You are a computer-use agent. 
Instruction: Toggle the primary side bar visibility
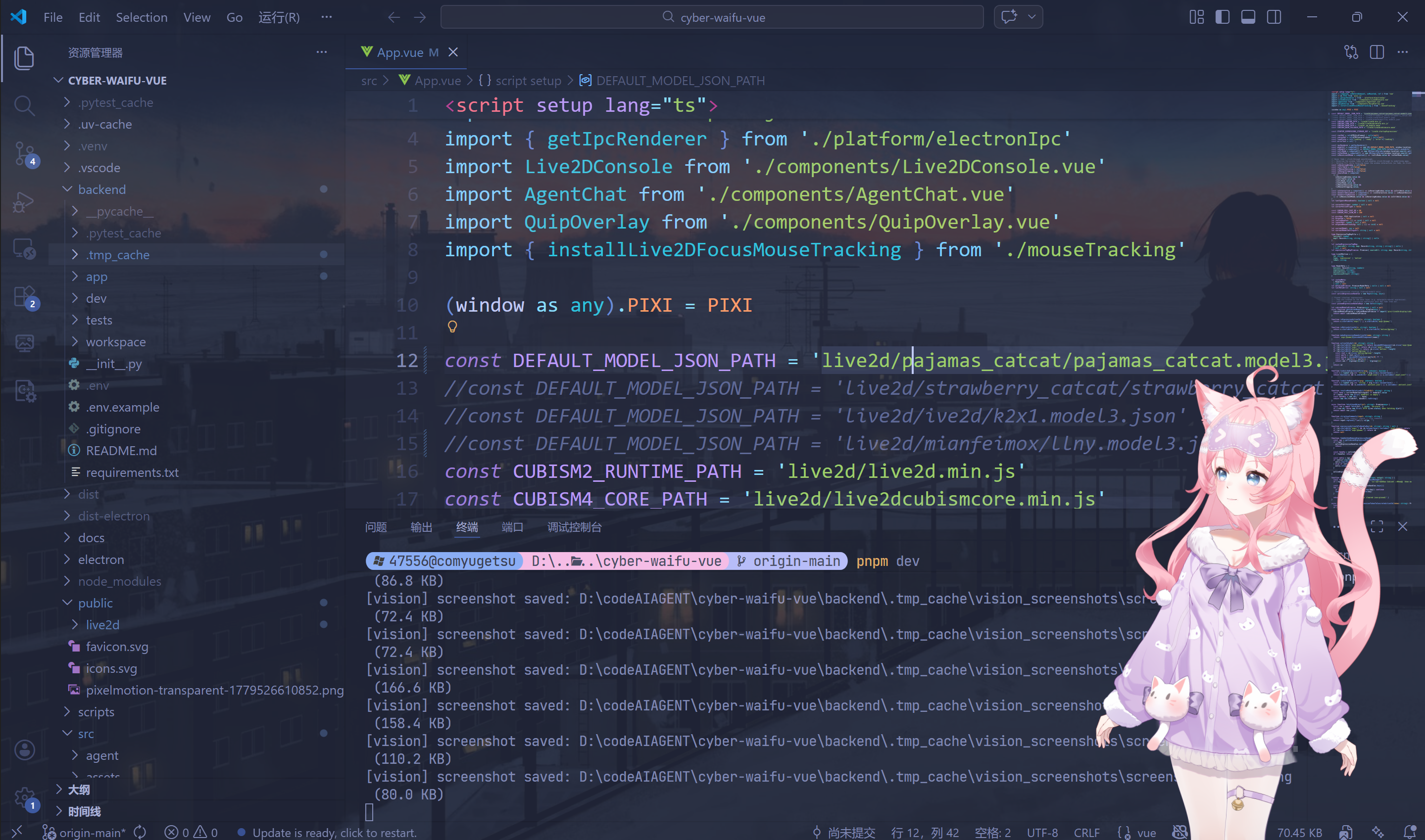point(1222,17)
